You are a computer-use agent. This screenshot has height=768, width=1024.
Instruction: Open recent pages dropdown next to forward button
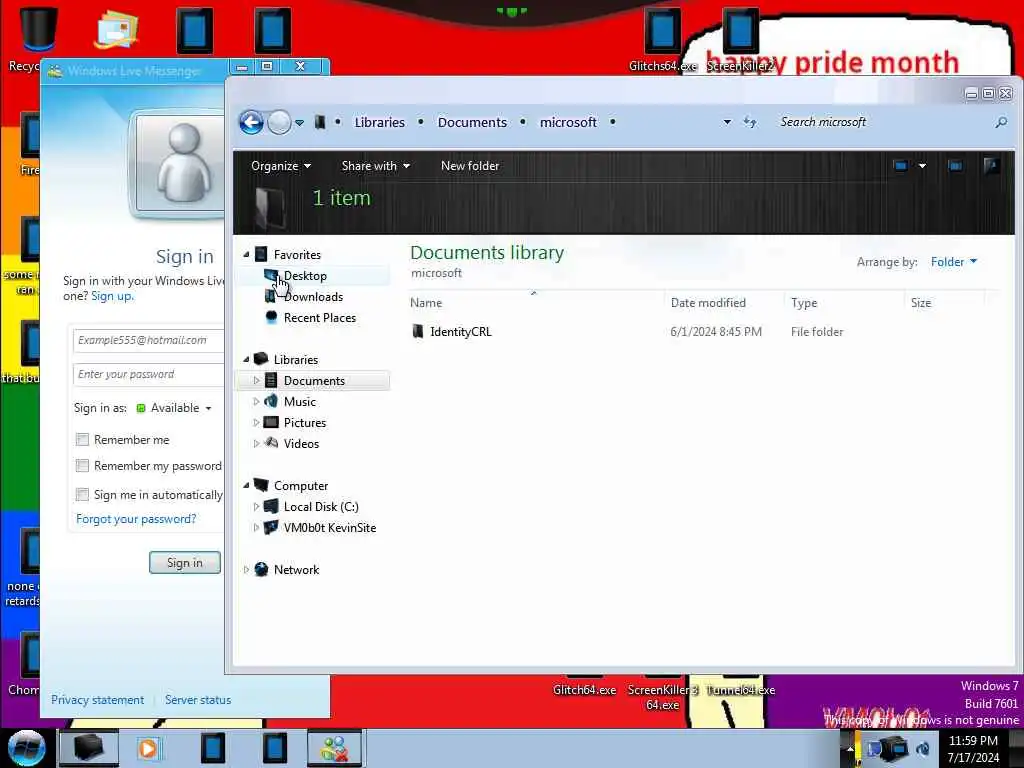[x=299, y=123]
